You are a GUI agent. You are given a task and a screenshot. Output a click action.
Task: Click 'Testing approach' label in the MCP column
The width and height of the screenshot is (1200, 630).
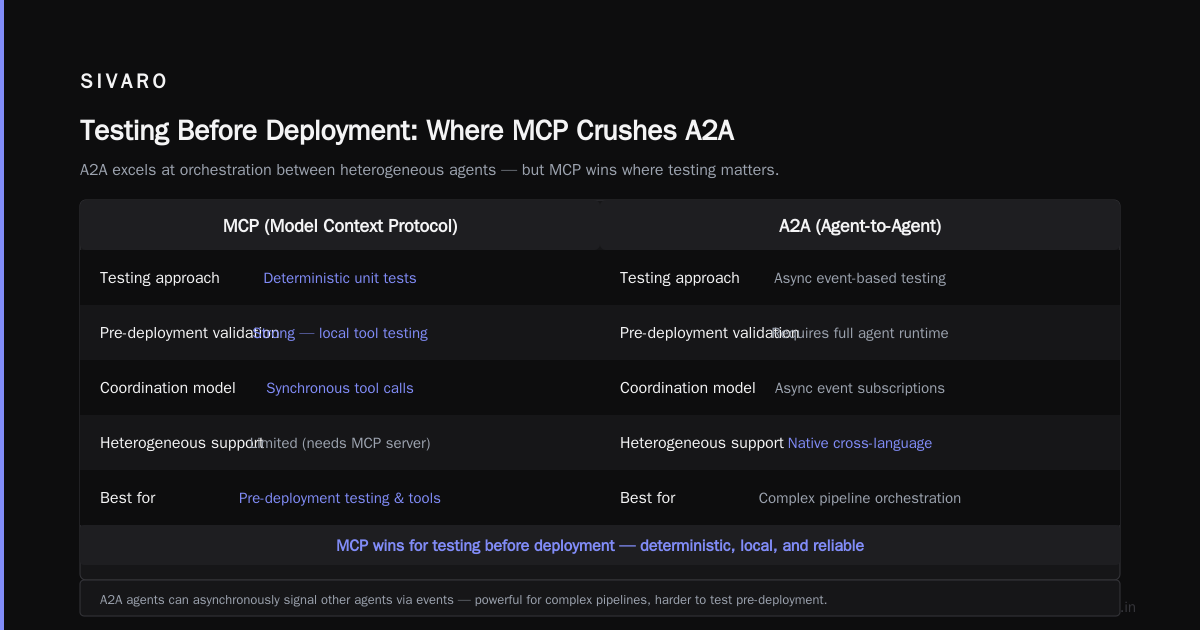pyautogui.click(x=160, y=278)
